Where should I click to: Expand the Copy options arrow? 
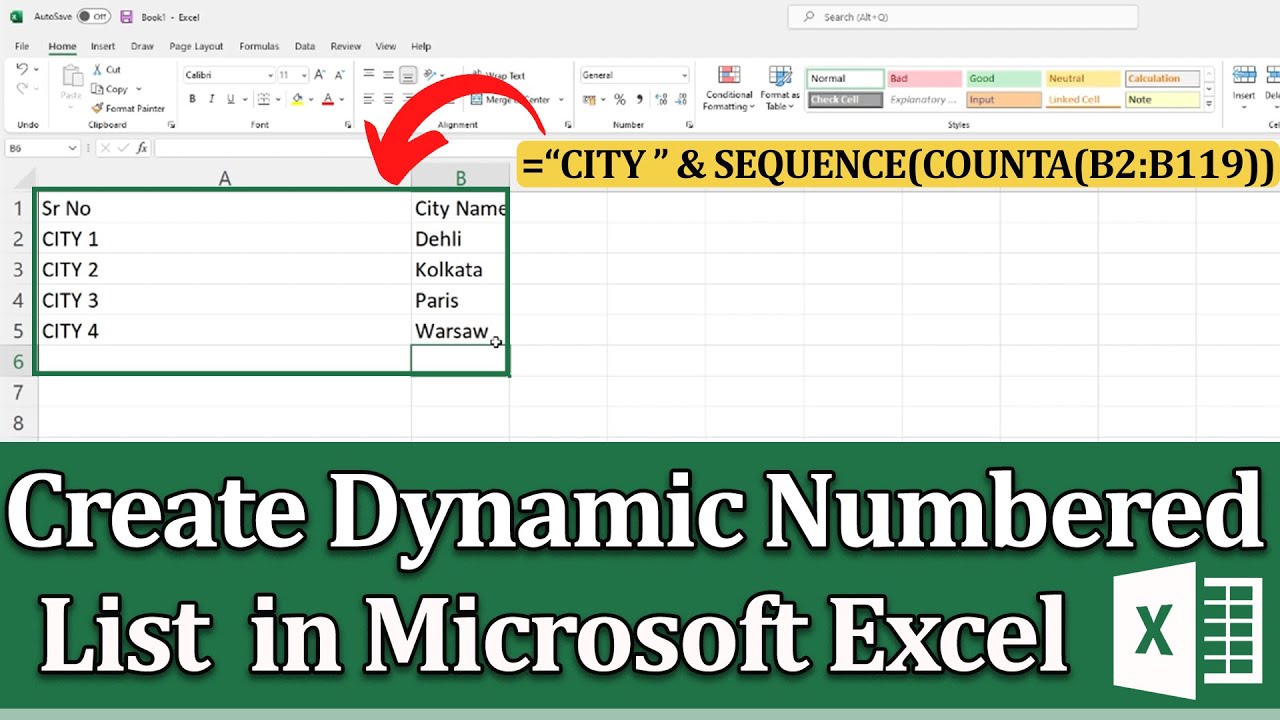pos(138,89)
